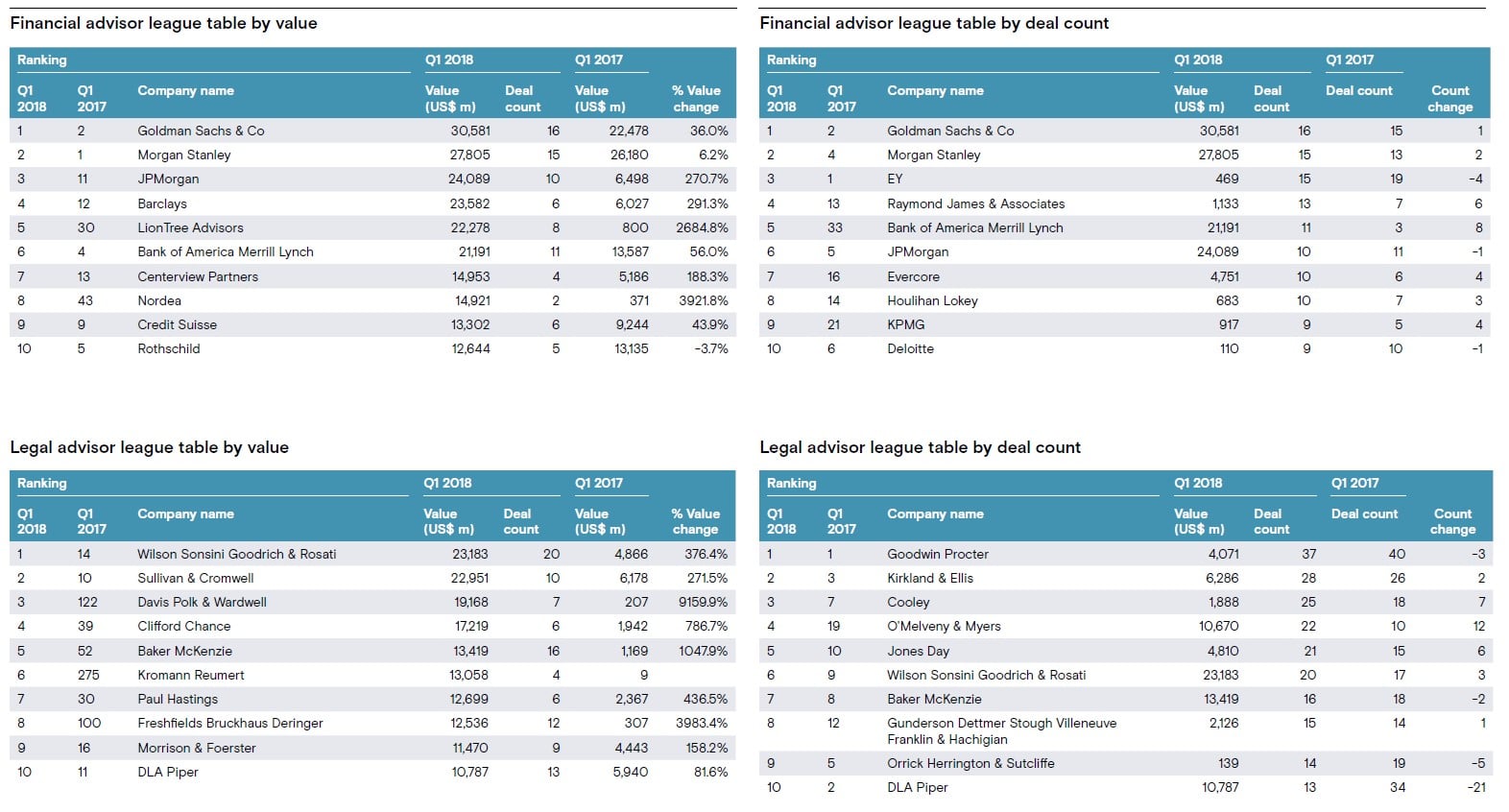Click Evercore in the deal count table
This screenshot has height=812, width=1509.
pos(913,276)
